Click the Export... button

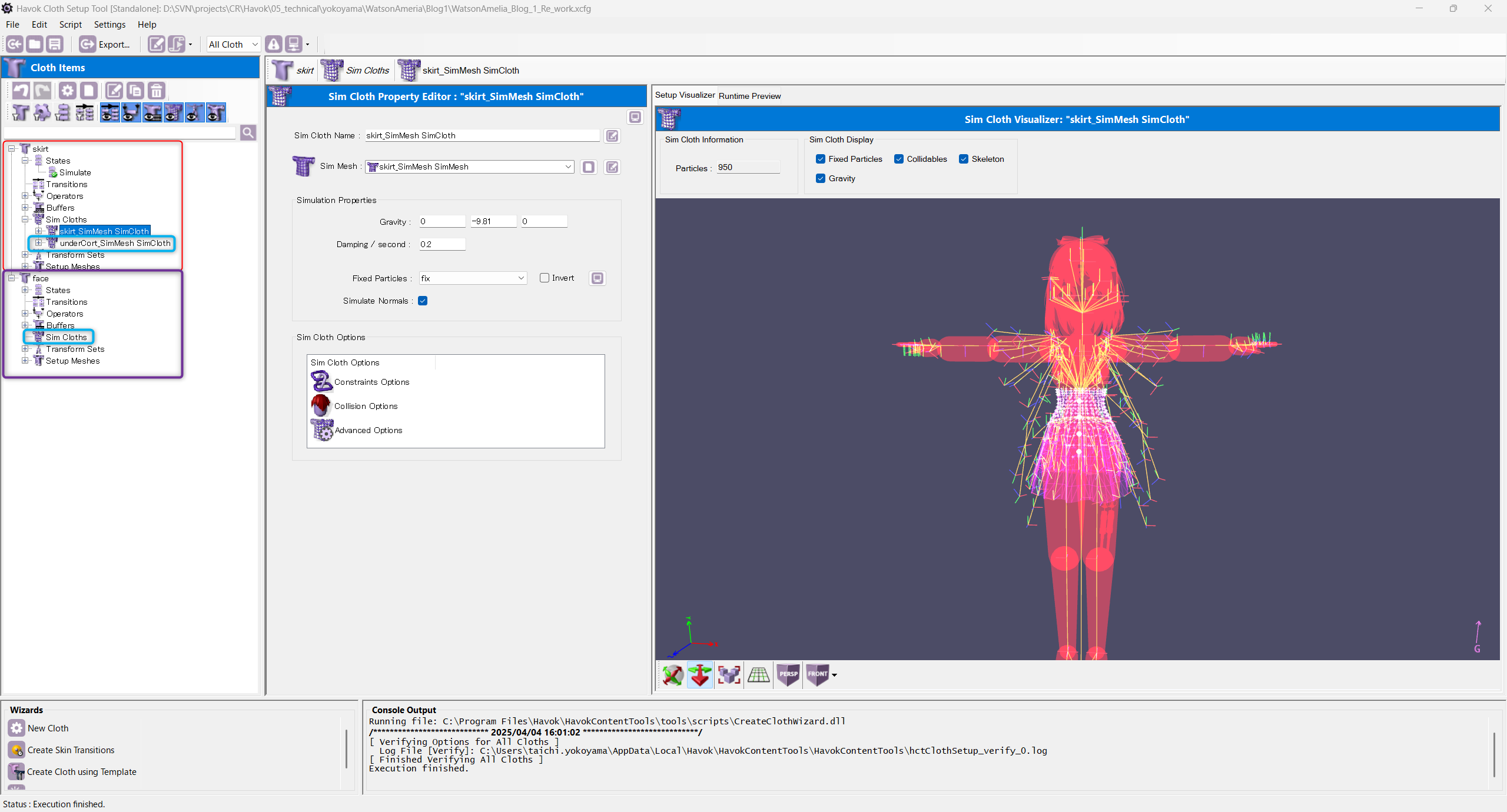click(106, 44)
